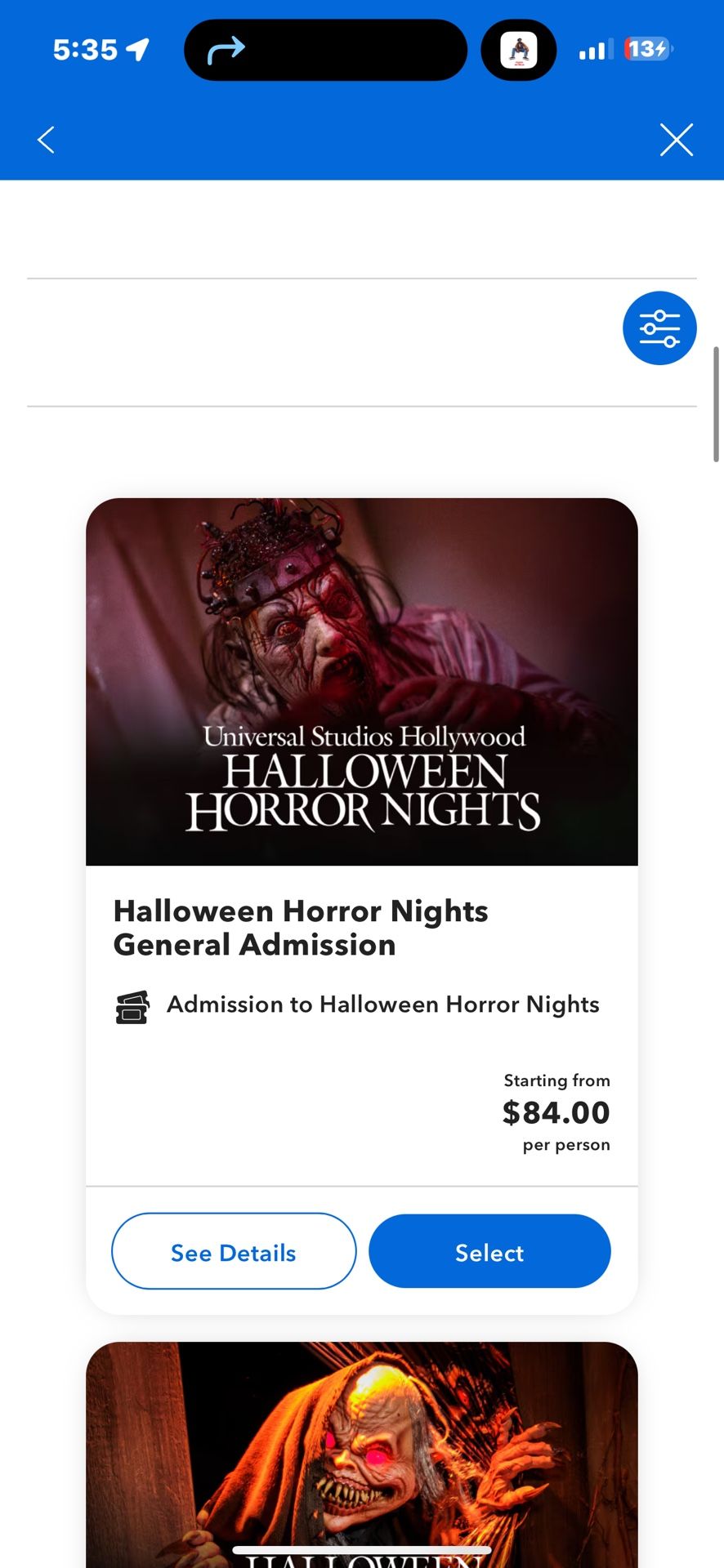Open the ticket filter options
The height and width of the screenshot is (1568, 724).
[x=659, y=327]
